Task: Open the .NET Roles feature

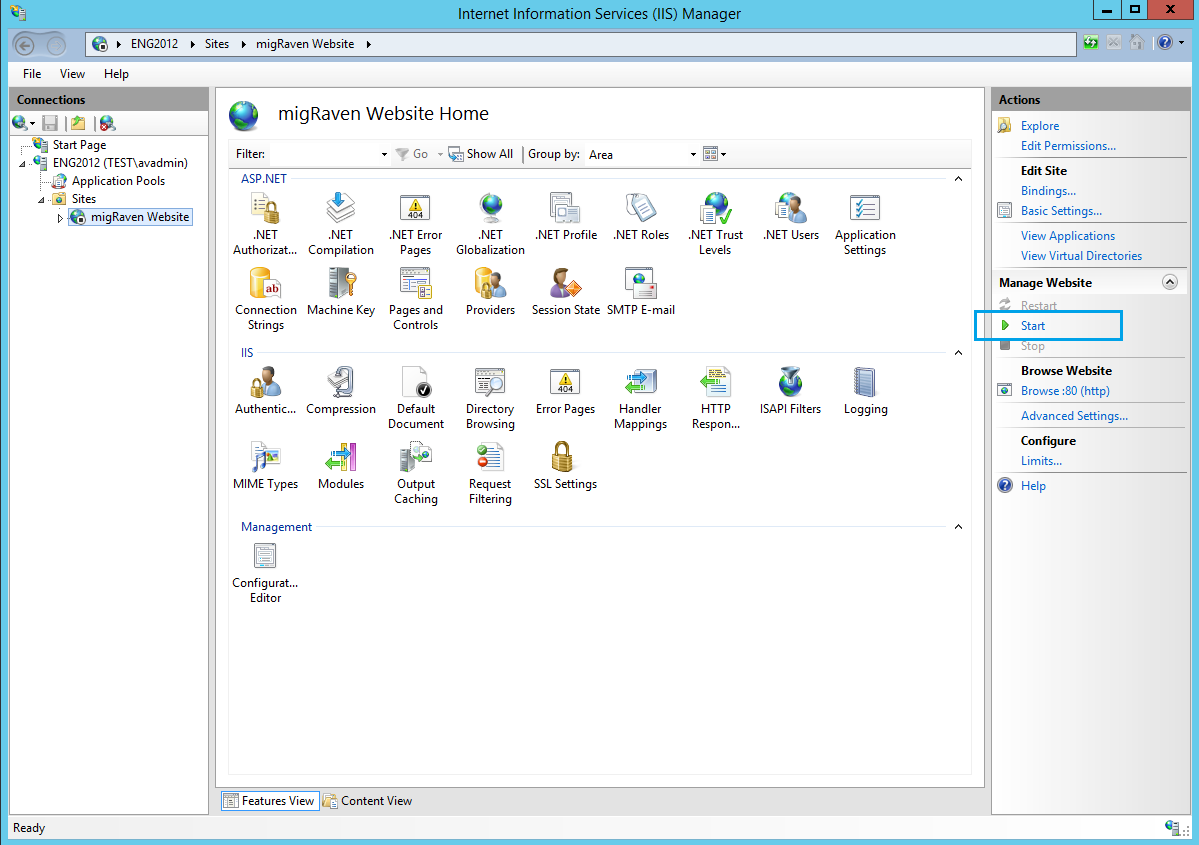Action: coord(641,217)
